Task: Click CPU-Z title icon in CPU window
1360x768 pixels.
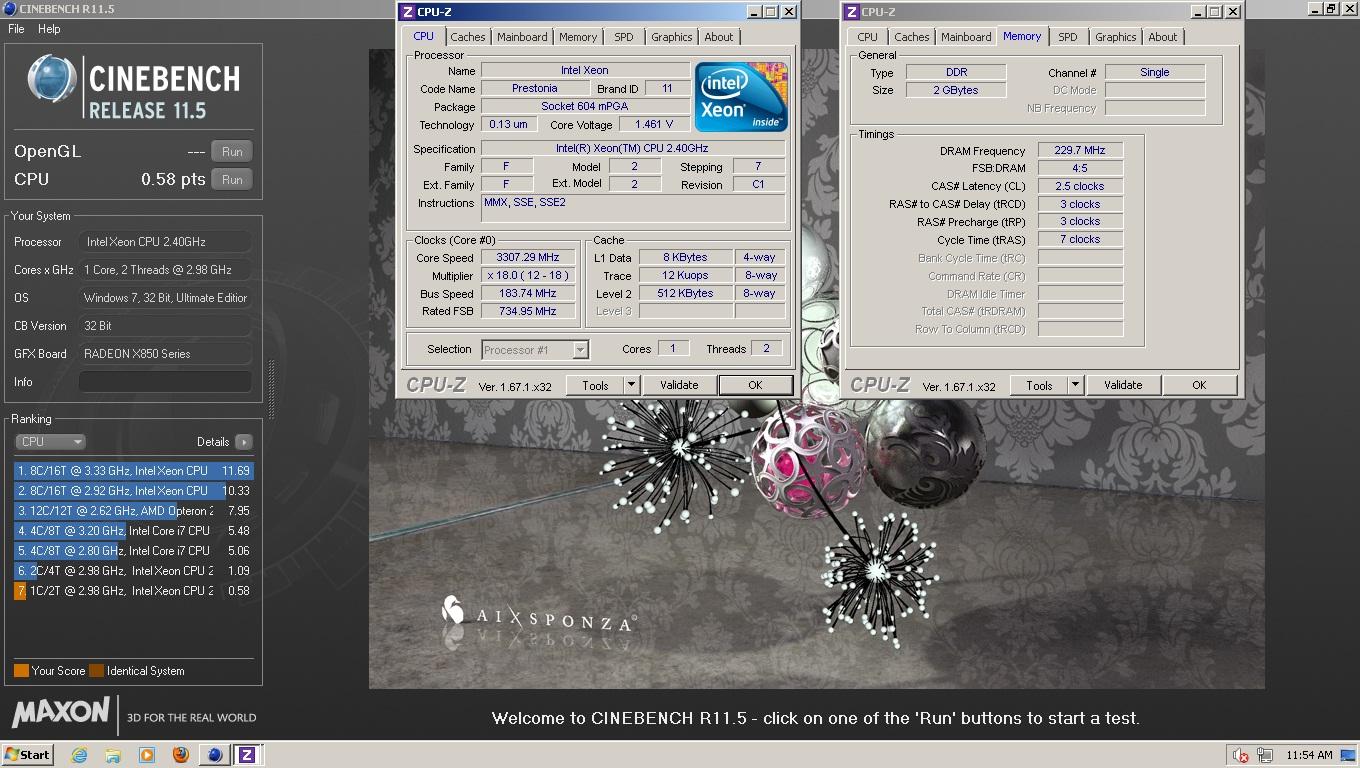Action: 407,12
